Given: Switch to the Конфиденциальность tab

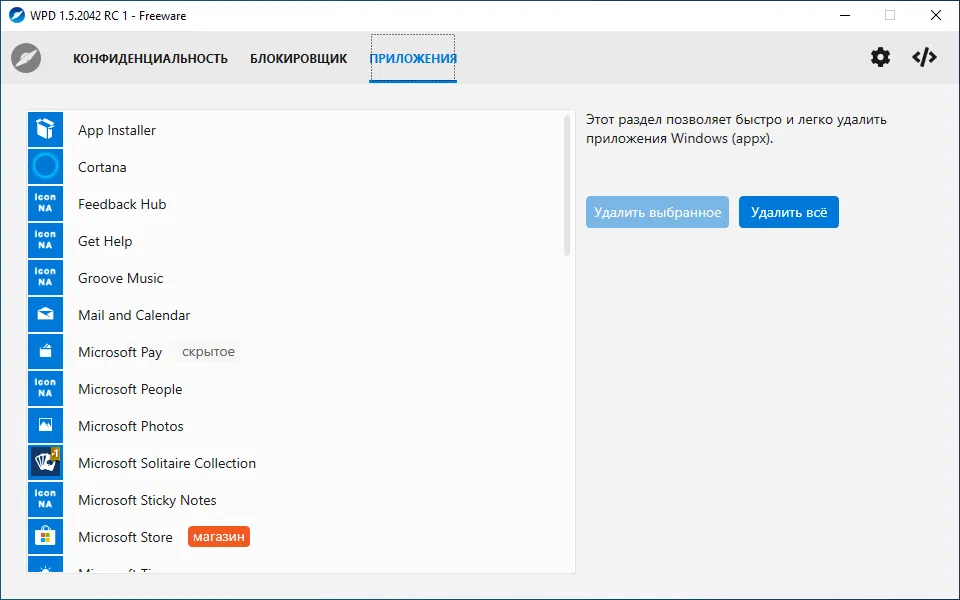Looking at the screenshot, I should (150, 59).
